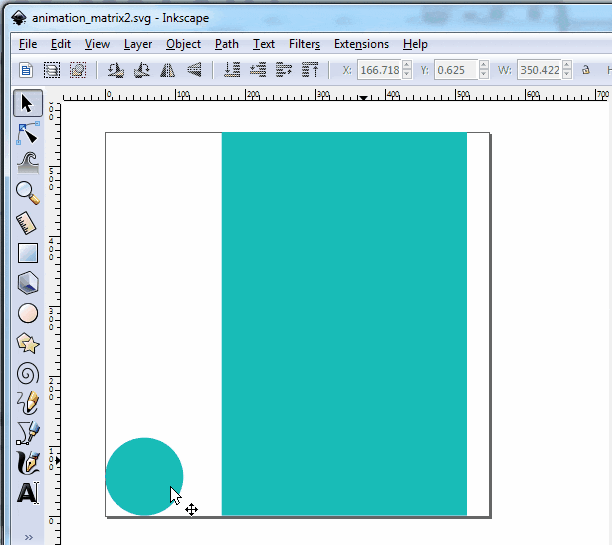Flip selection vertically
The image size is (612, 545).
tap(194, 70)
